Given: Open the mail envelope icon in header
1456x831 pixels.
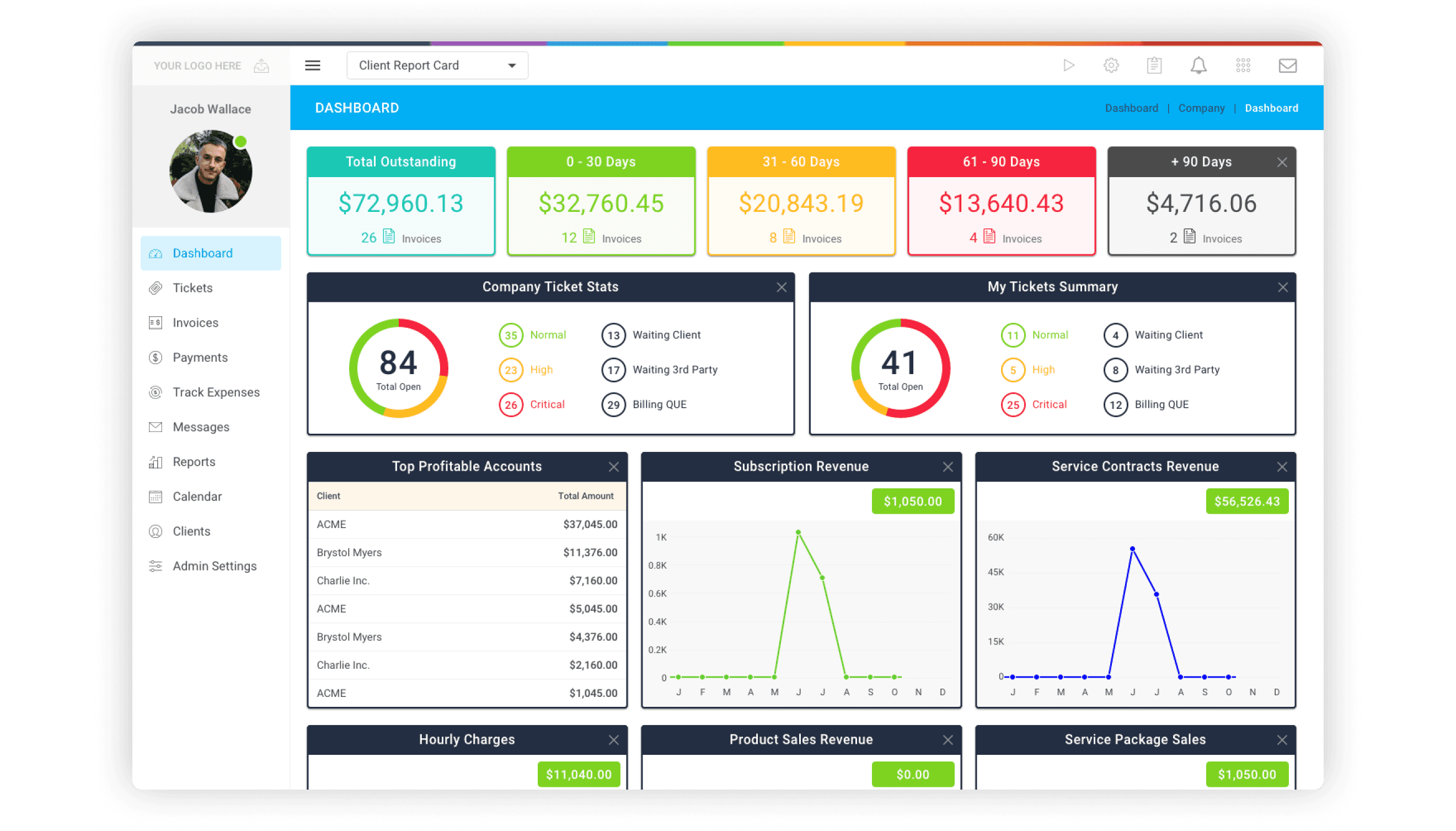Looking at the screenshot, I should (1287, 66).
